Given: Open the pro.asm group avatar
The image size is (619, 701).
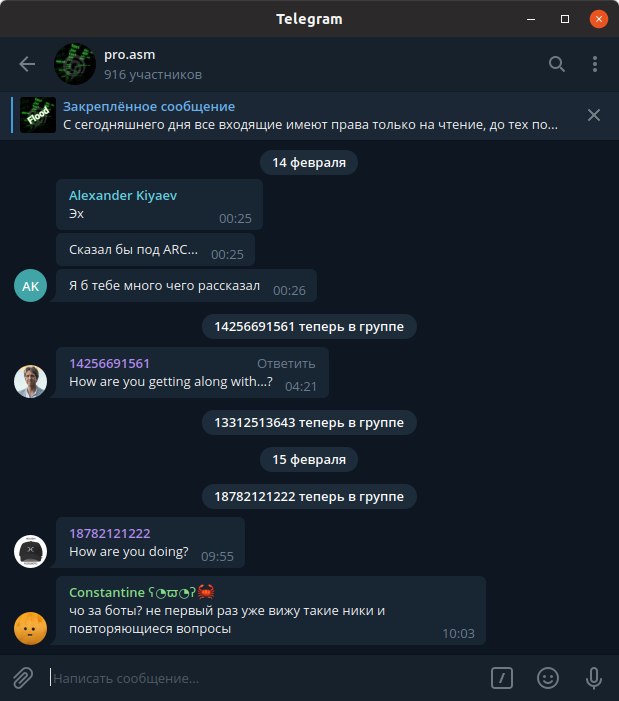Looking at the screenshot, I should click(75, 64).
